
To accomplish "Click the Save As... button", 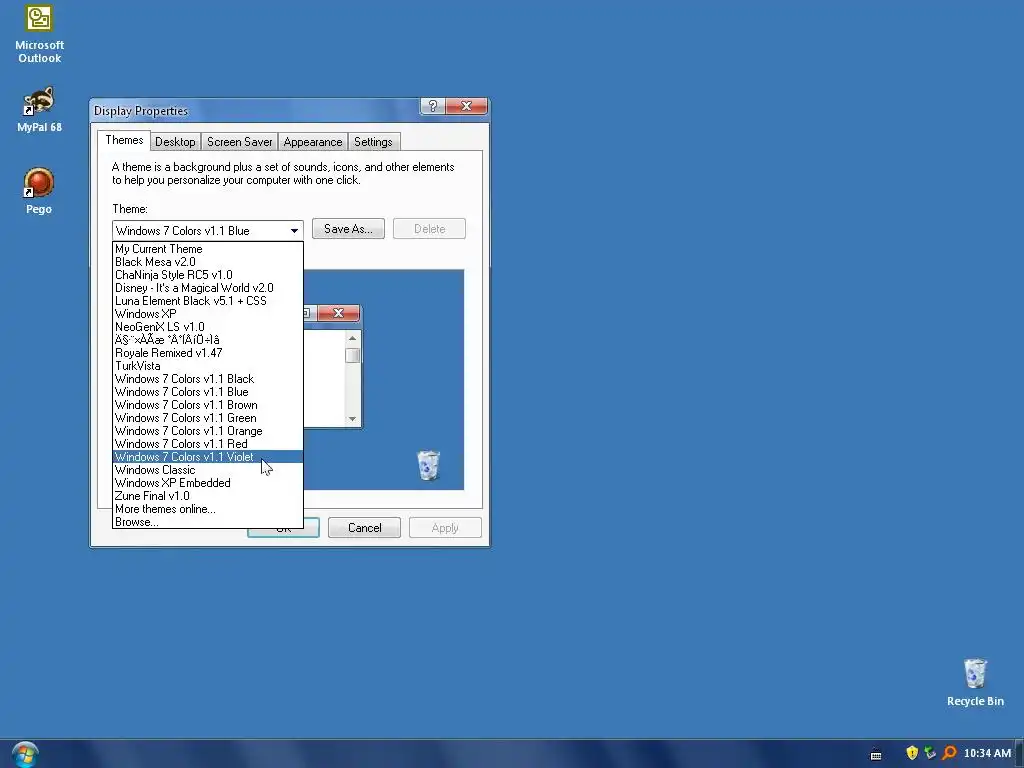I will tap(348, 229).
